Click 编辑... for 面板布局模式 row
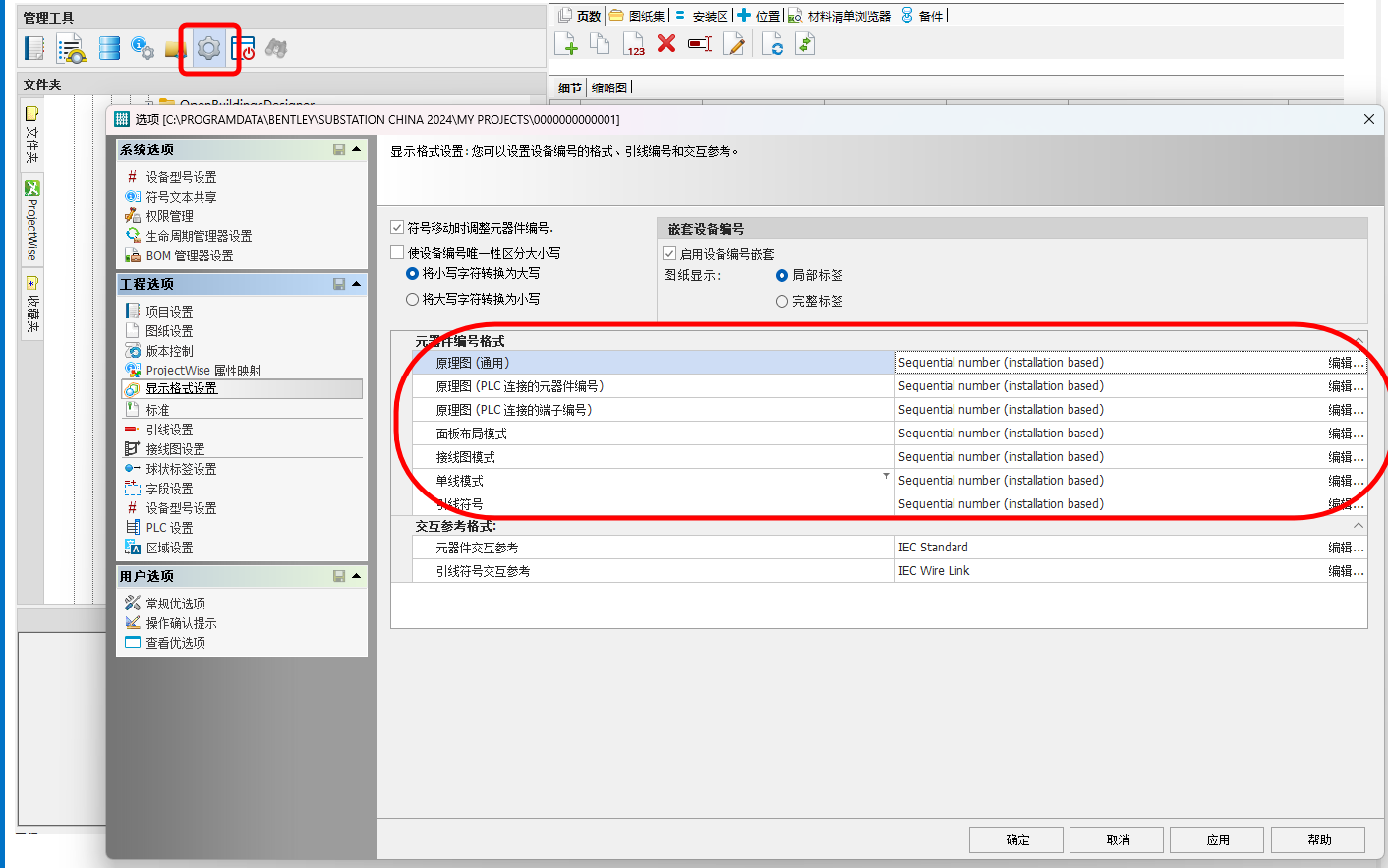The image size is (1388, 868). pyautogui.click(x=1346, y=434)
